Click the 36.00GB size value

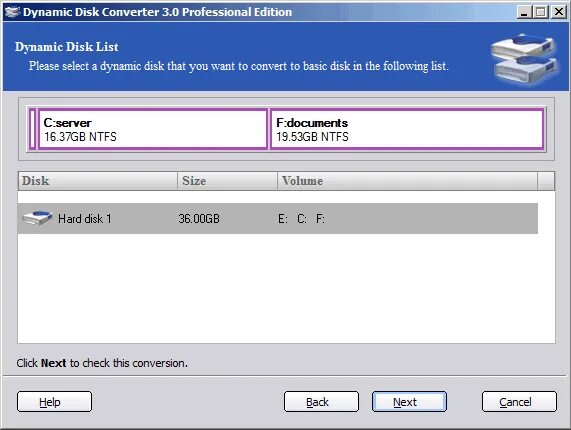point(199,219)
